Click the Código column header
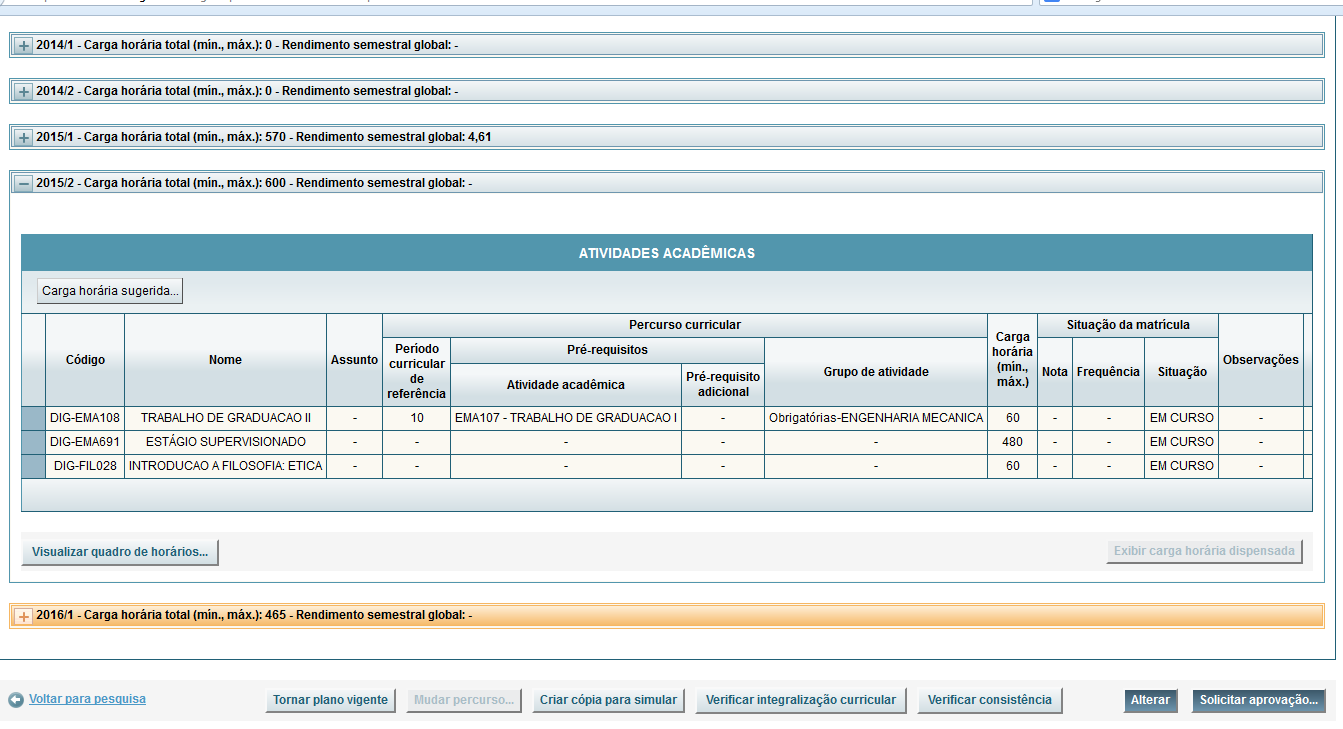Viewport: 1343px width, 729px height. (85, 360)
